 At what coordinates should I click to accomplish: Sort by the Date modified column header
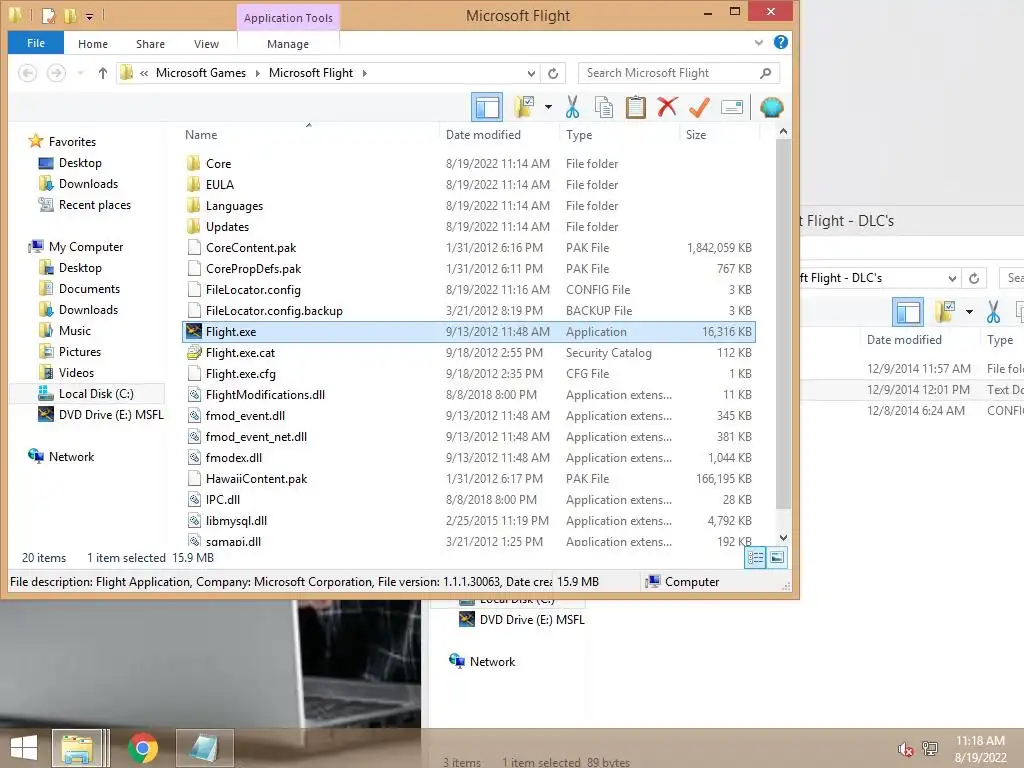(483, 135)
